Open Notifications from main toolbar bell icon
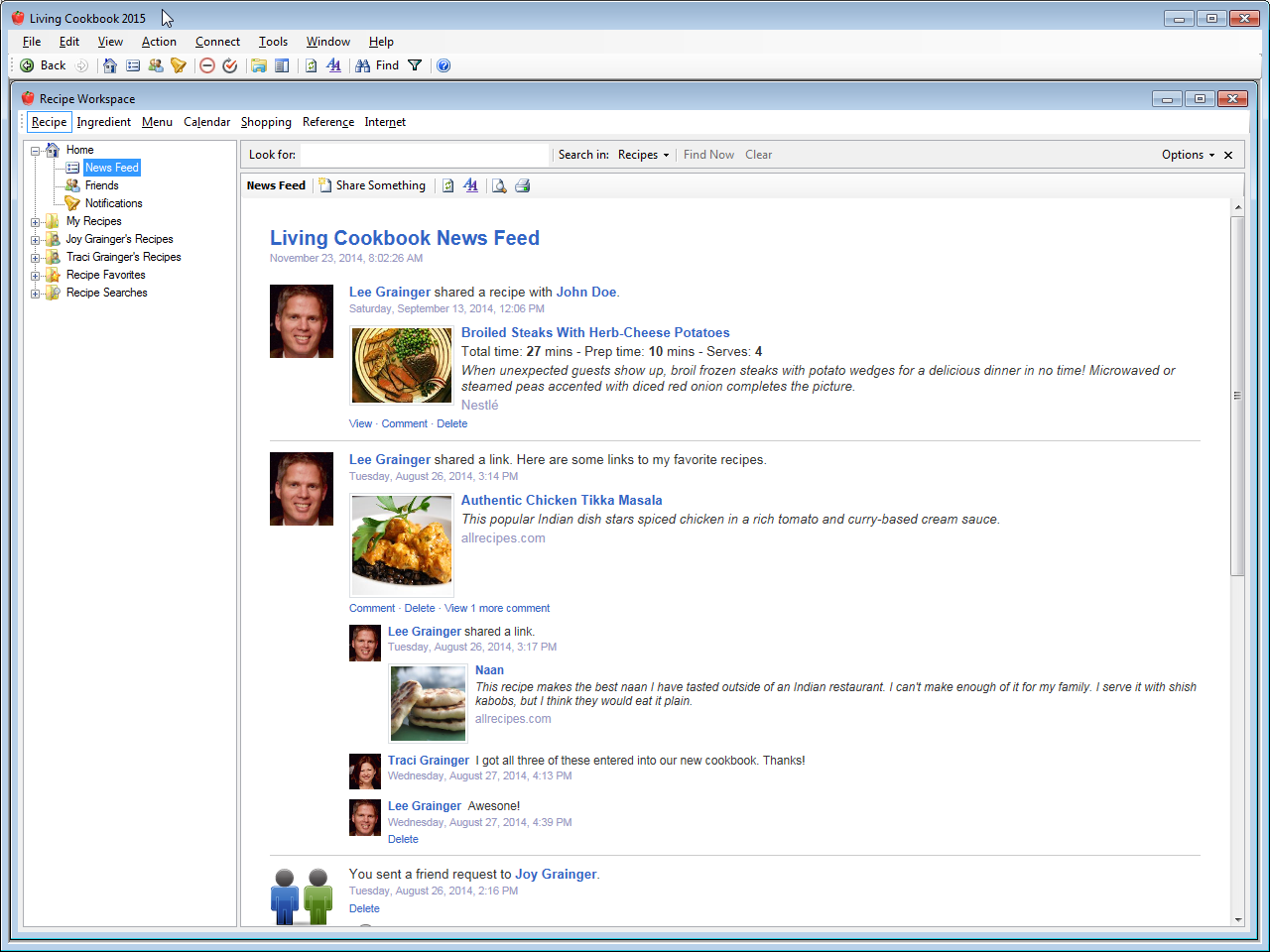Viewport: 1270px width, 952px height. tap(179, 65)
